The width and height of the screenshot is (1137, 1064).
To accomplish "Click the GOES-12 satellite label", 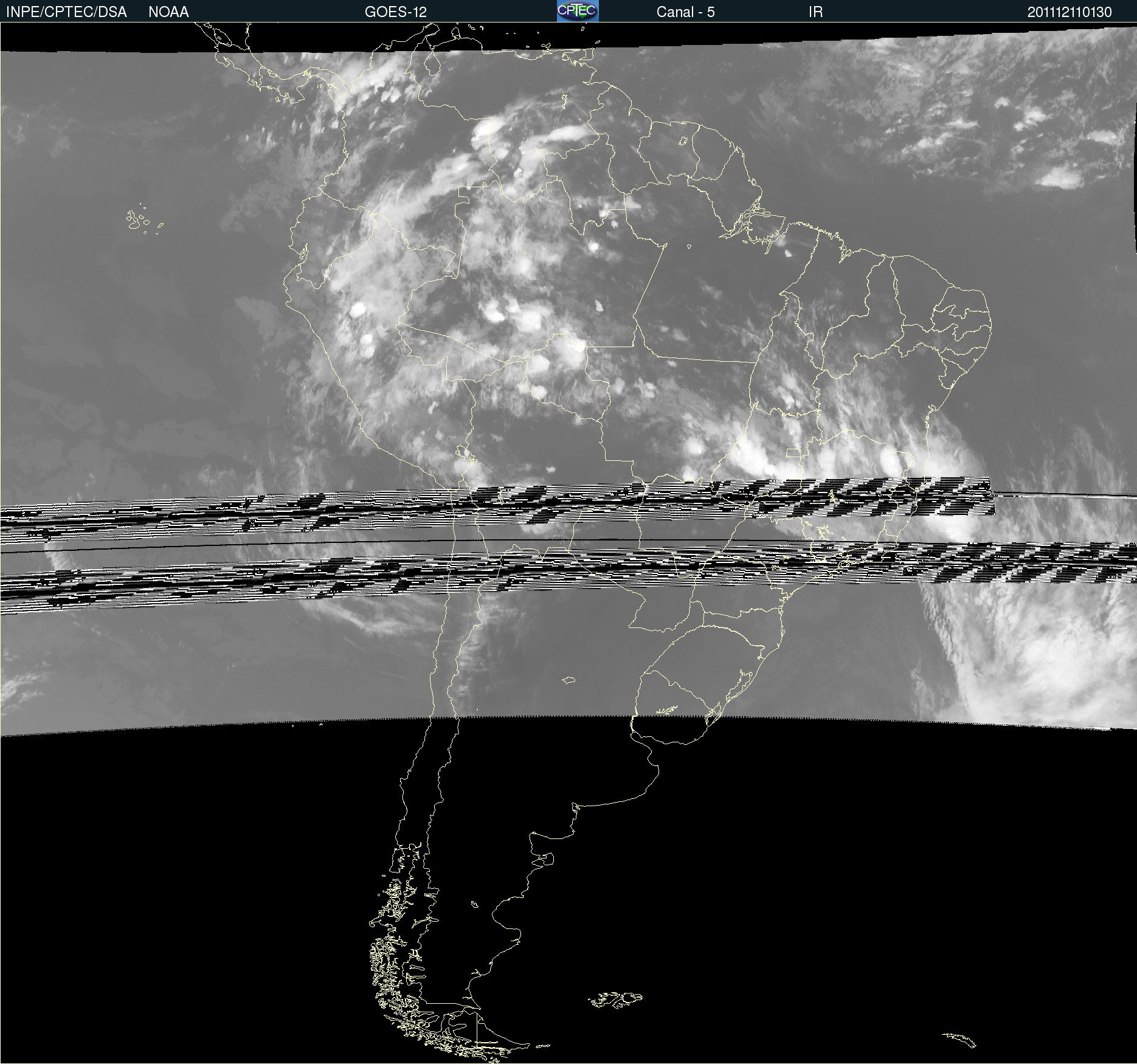I will 396,12.
